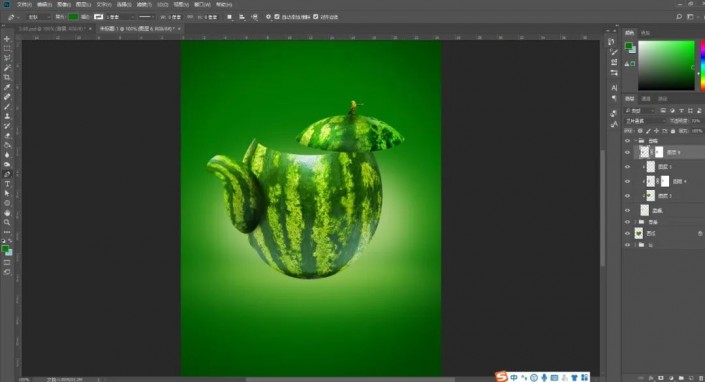Select the Ellipse shape tool
The height and width of the screenshot is (382, 705).
point(7,203)
